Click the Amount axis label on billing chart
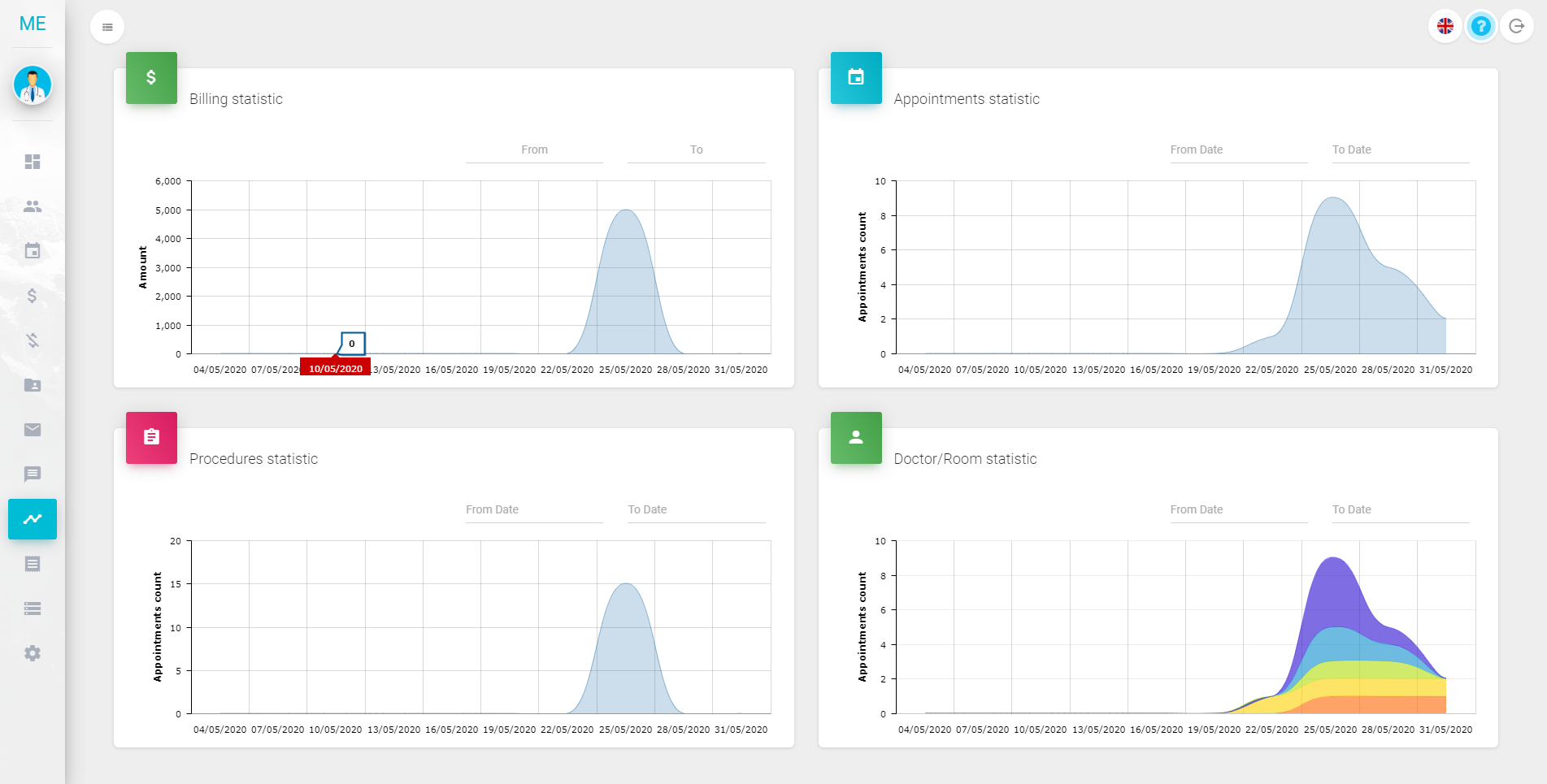This screenshot has width=1547, height=784. 143,267
